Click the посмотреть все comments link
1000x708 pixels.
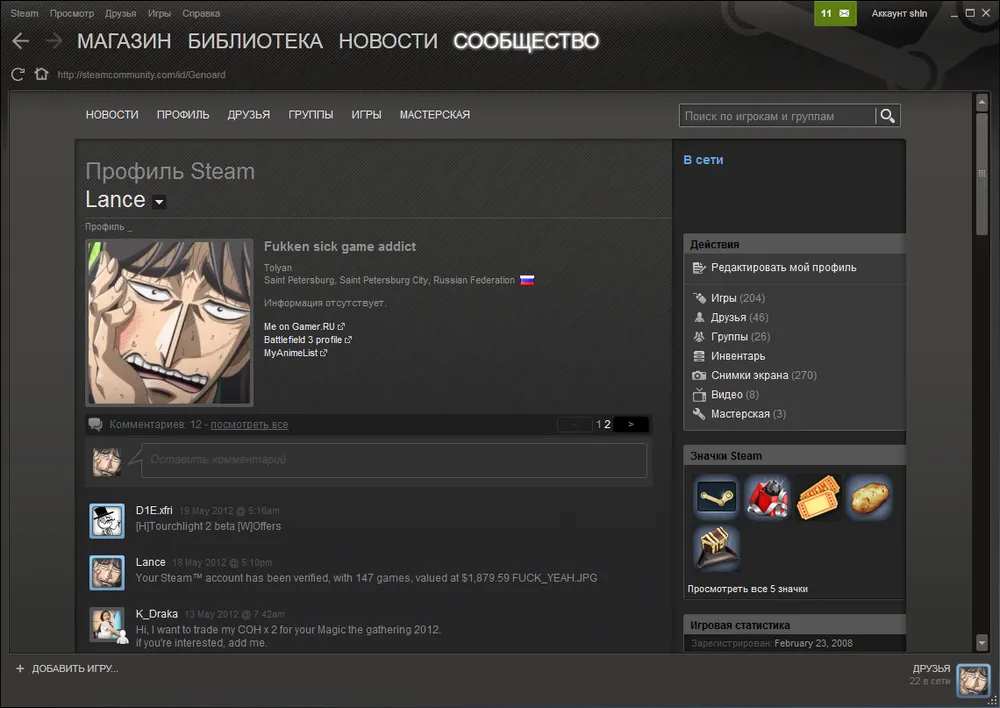point(249,425)
